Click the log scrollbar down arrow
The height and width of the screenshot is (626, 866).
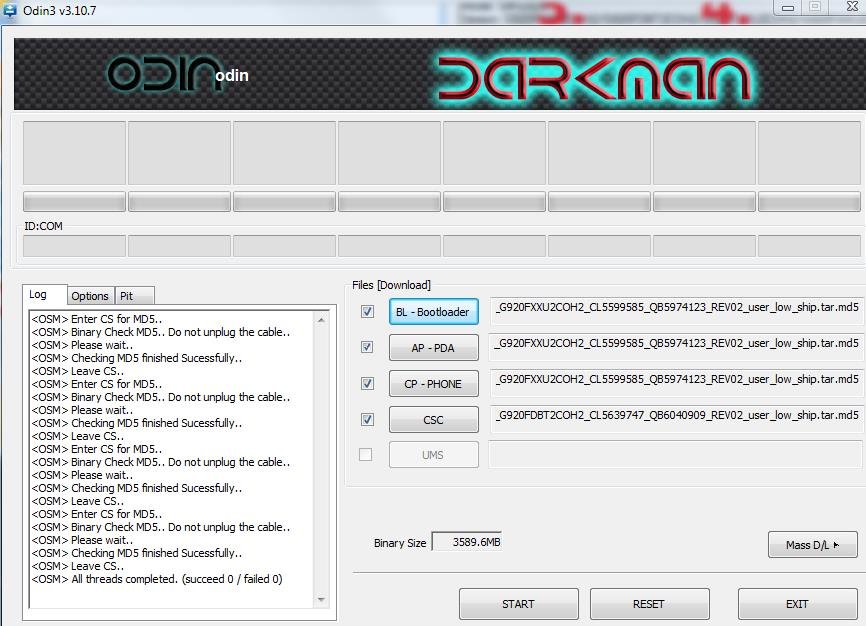click(x=321, y=599)
